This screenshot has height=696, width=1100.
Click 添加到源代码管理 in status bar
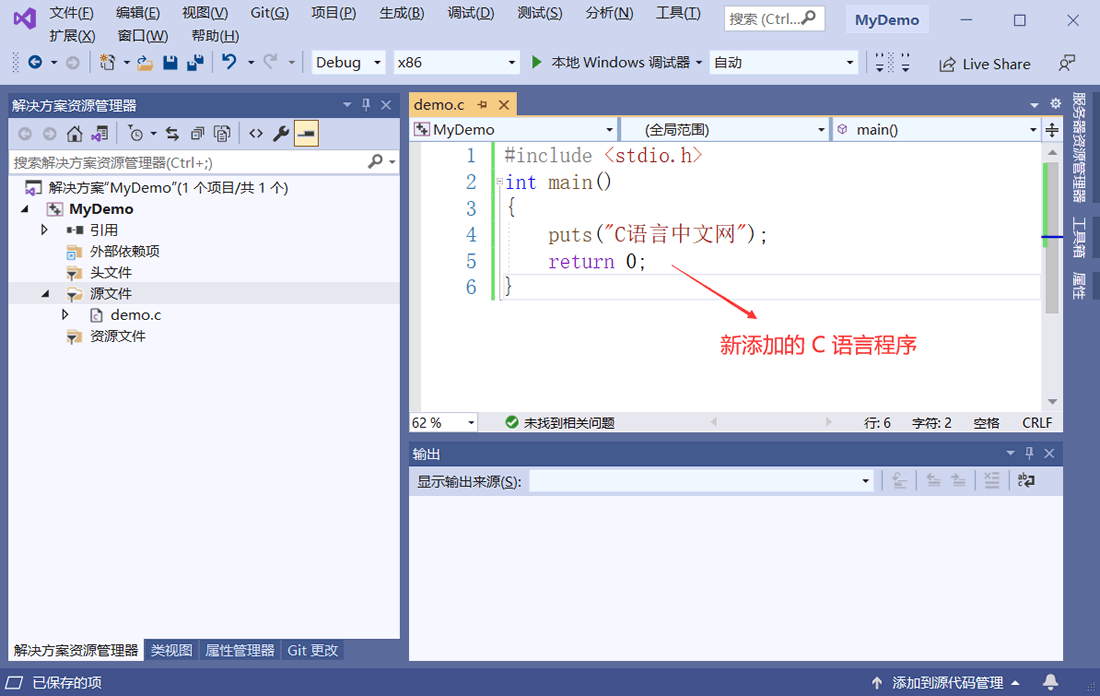946,682
